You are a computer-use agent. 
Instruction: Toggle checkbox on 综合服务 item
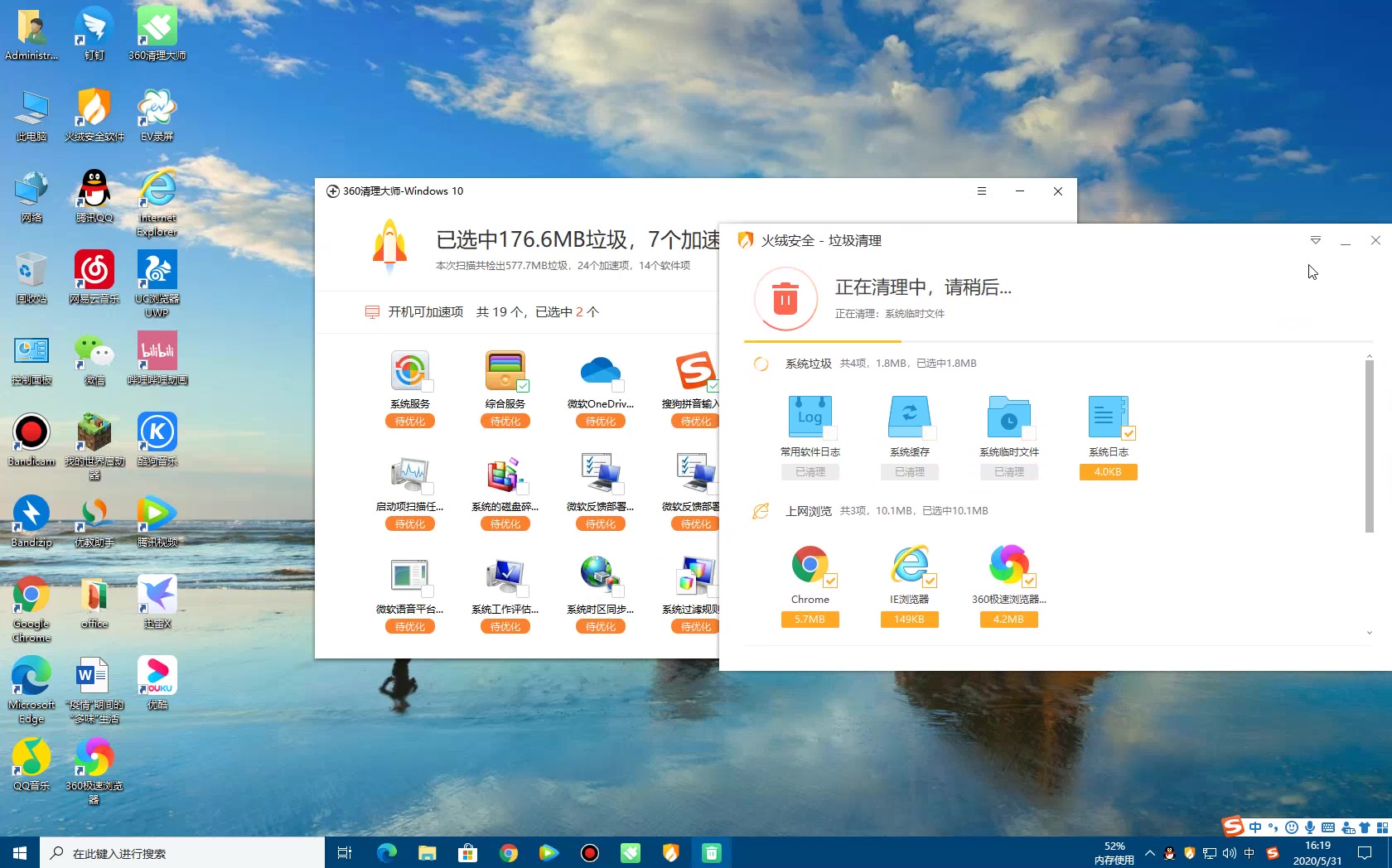point(523,386)
